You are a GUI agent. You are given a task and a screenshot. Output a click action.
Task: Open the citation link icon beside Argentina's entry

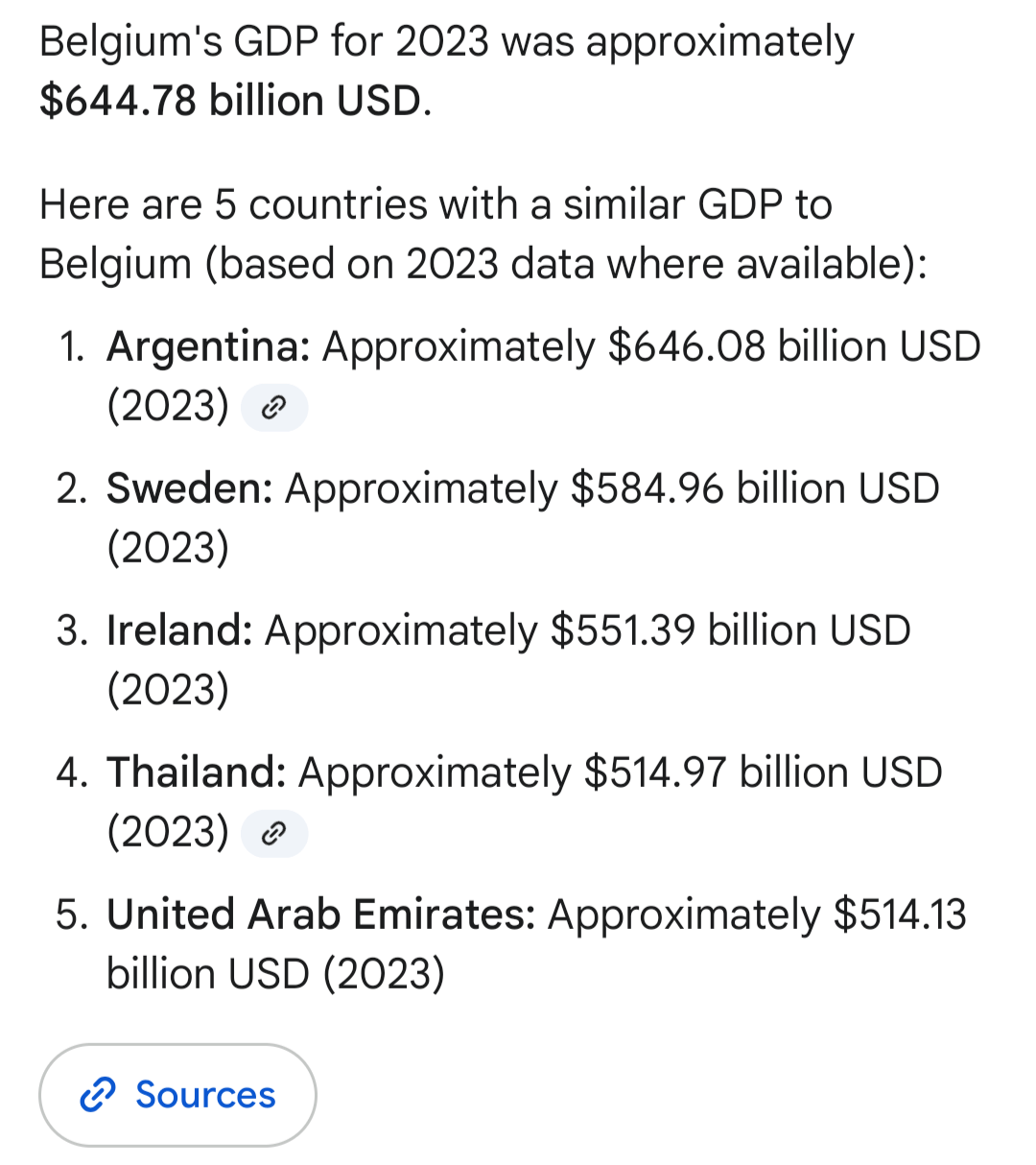coord(274,409)
